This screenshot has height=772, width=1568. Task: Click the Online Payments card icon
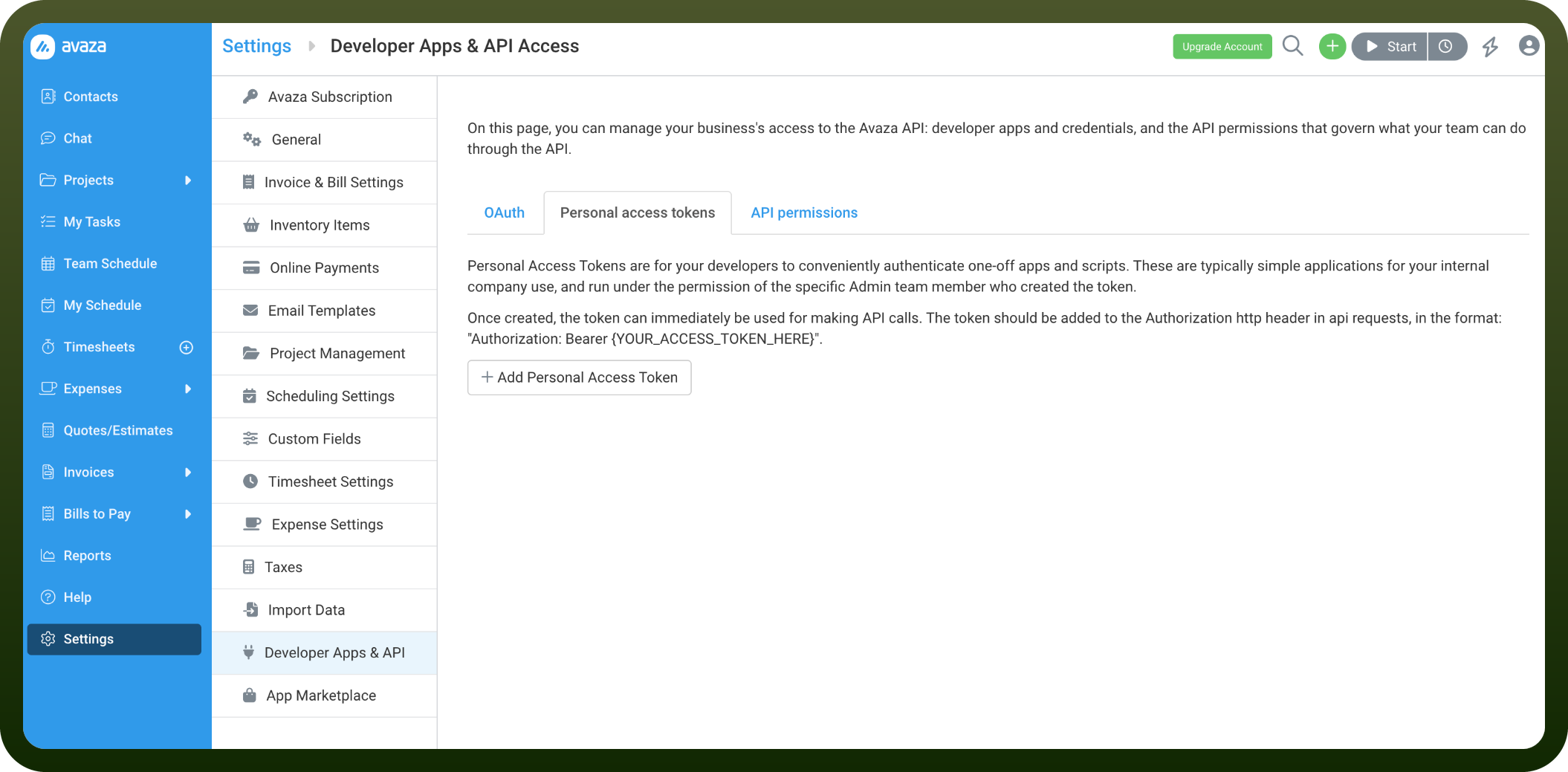(x=251, y=268)
